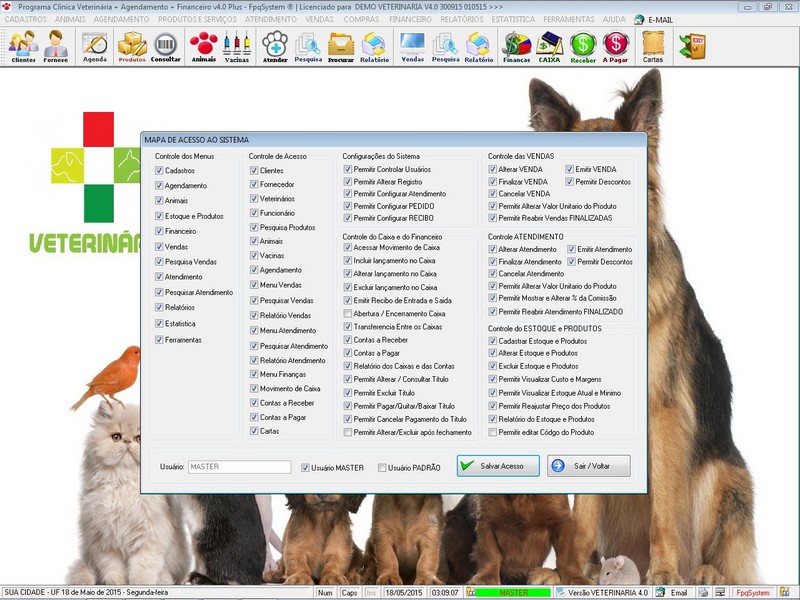Click the Salvar Acesso button

pyautogui.click(x=498, y=466)
